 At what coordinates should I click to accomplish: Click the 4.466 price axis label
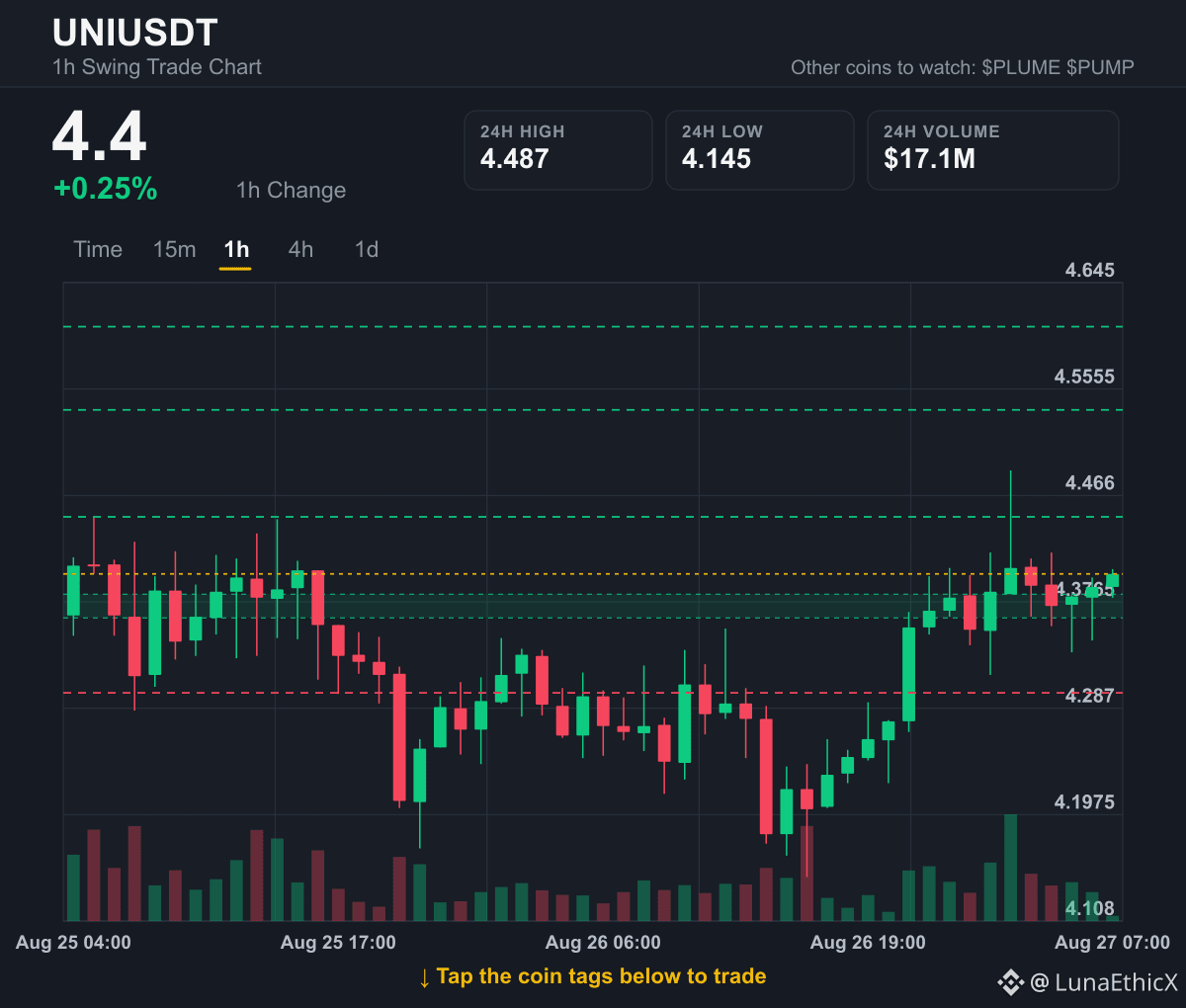pyautogui.click(x=1089, y=483)
